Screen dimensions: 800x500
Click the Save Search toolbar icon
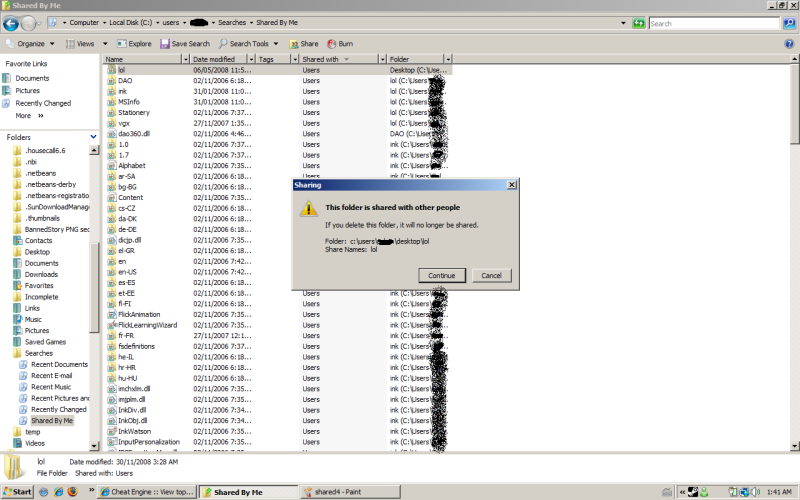pos(184,44)
